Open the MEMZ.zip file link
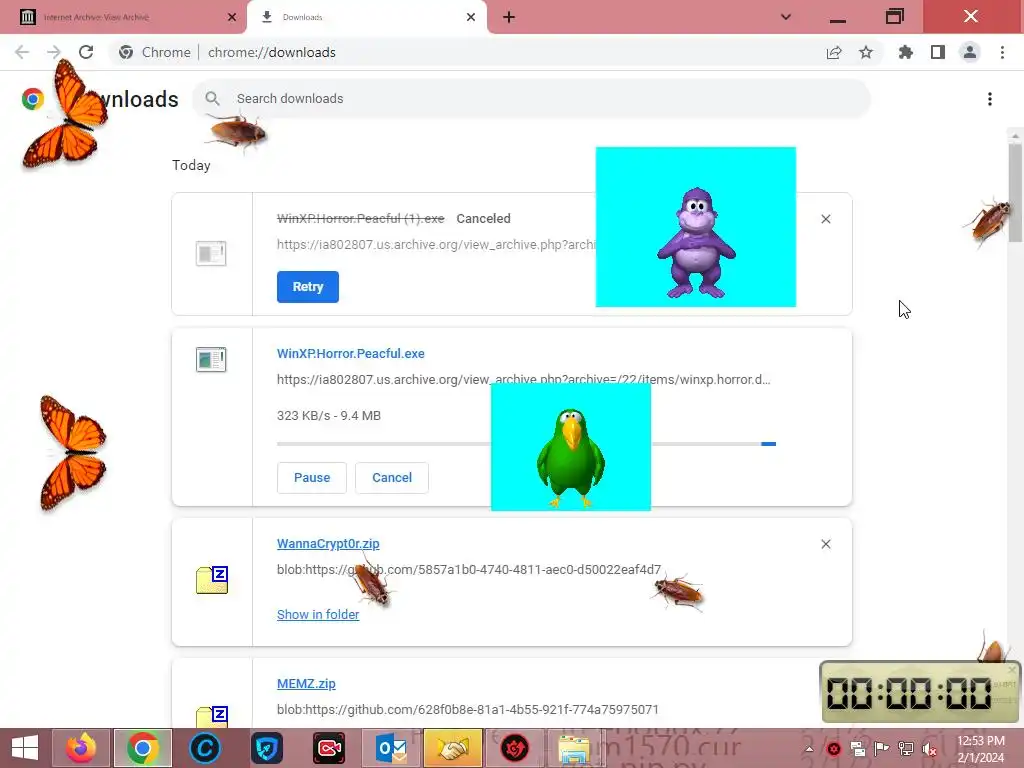Viewport: 1024px width, 768px height. (x=306, y=684)
